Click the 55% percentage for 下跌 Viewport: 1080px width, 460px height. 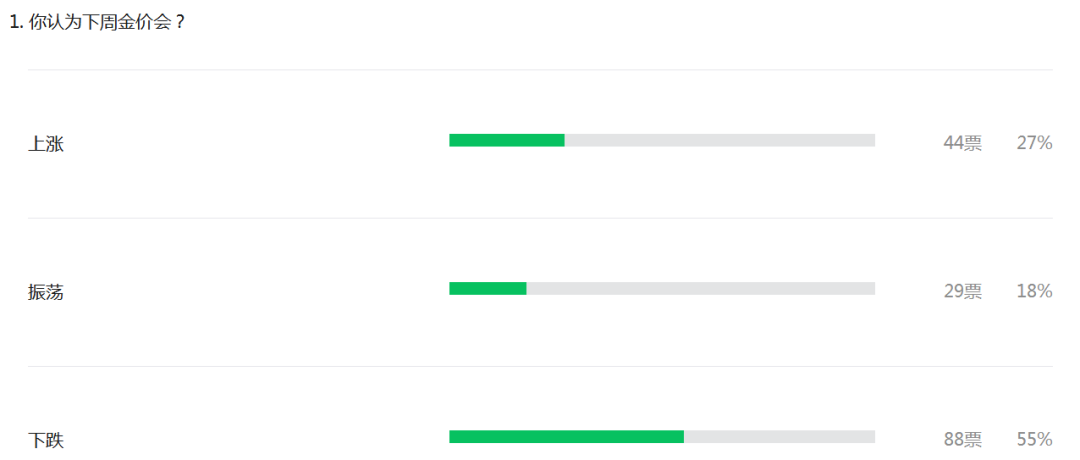pos(1035,440)
